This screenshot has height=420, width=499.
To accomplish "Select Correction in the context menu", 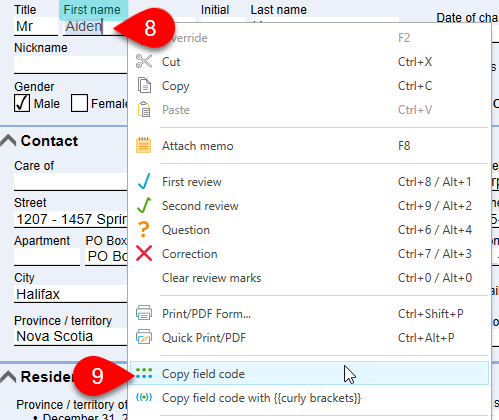I will 309,254.
